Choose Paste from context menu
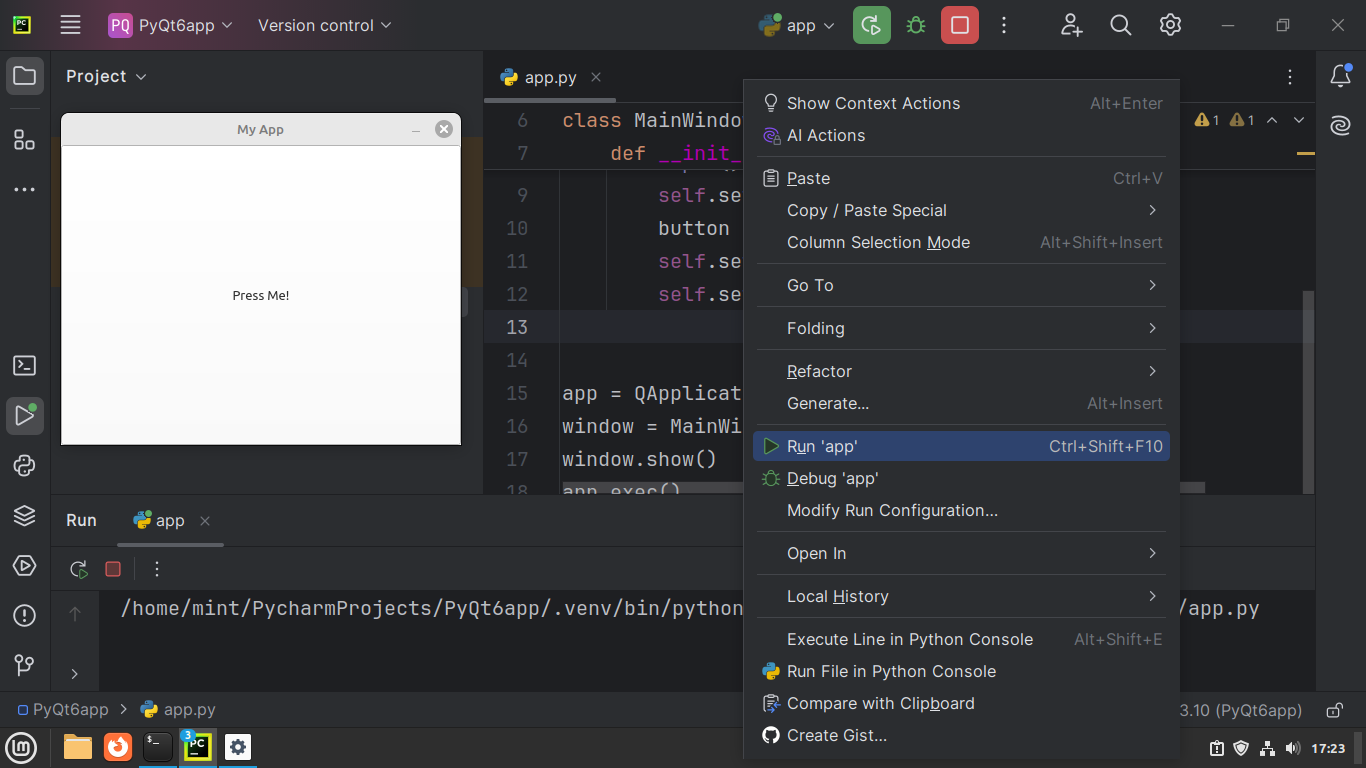 click(961, 178)
